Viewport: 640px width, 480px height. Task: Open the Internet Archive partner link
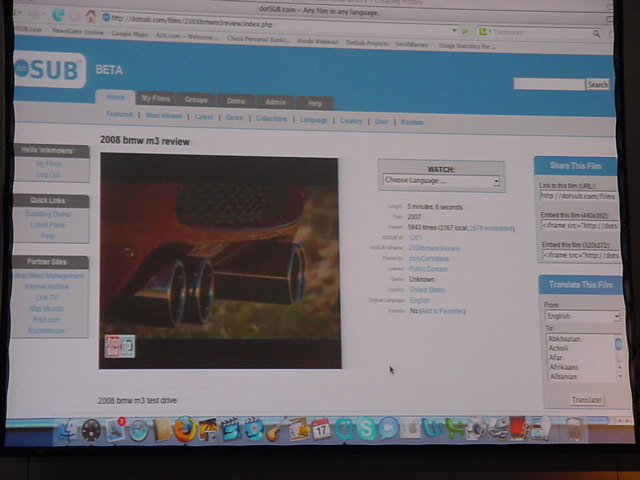(x=47, y=287)
